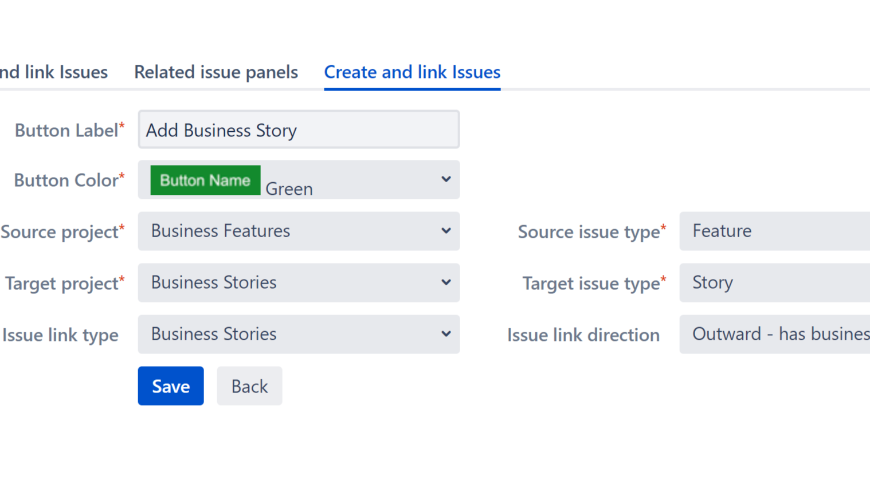Switch to the Related issue panels tab
This screenshot has height=495, width=870.
[x=216, y=72]
